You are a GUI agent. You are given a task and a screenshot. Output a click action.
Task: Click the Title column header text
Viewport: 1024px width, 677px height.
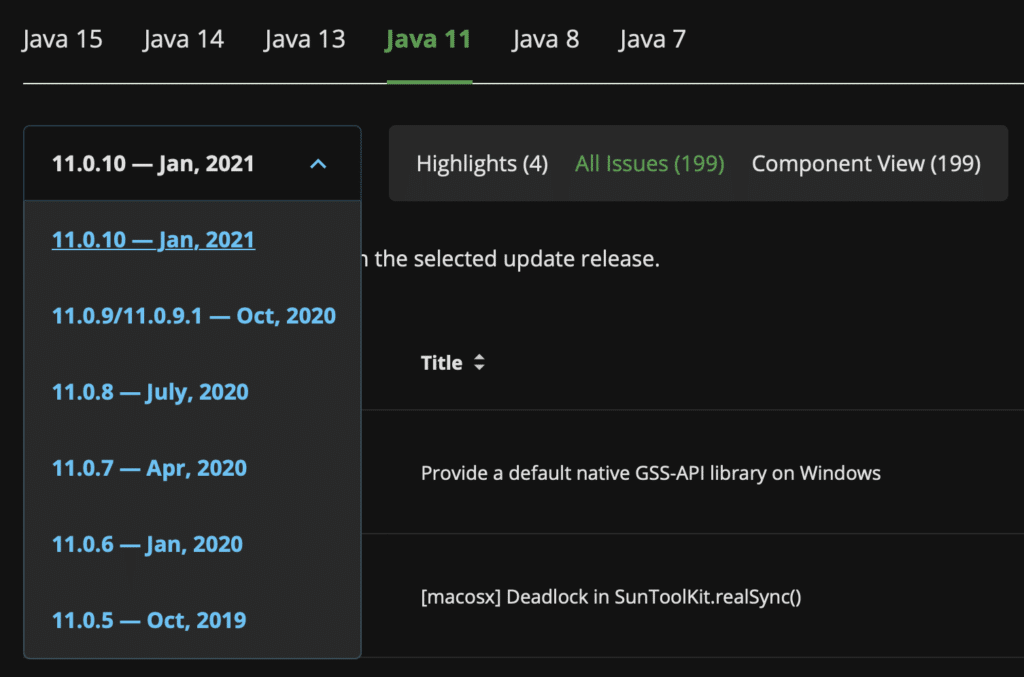[x=441, y=362]
